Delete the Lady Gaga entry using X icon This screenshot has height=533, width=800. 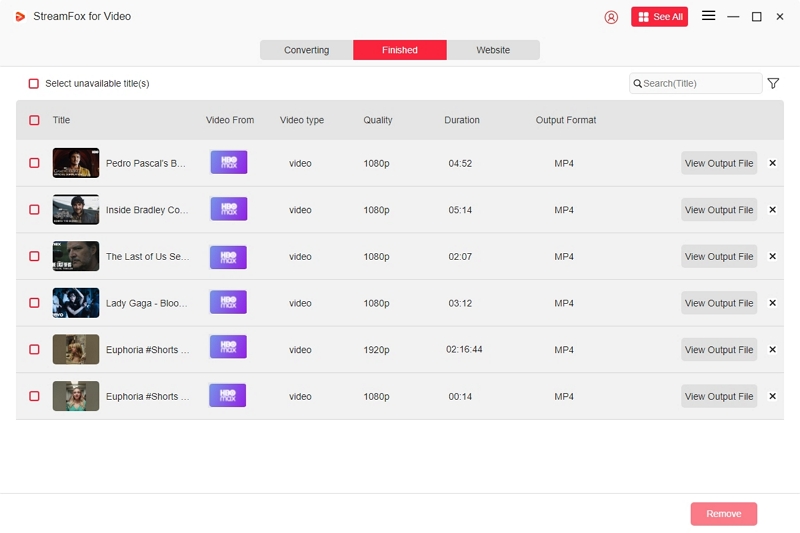click(772, 303)
